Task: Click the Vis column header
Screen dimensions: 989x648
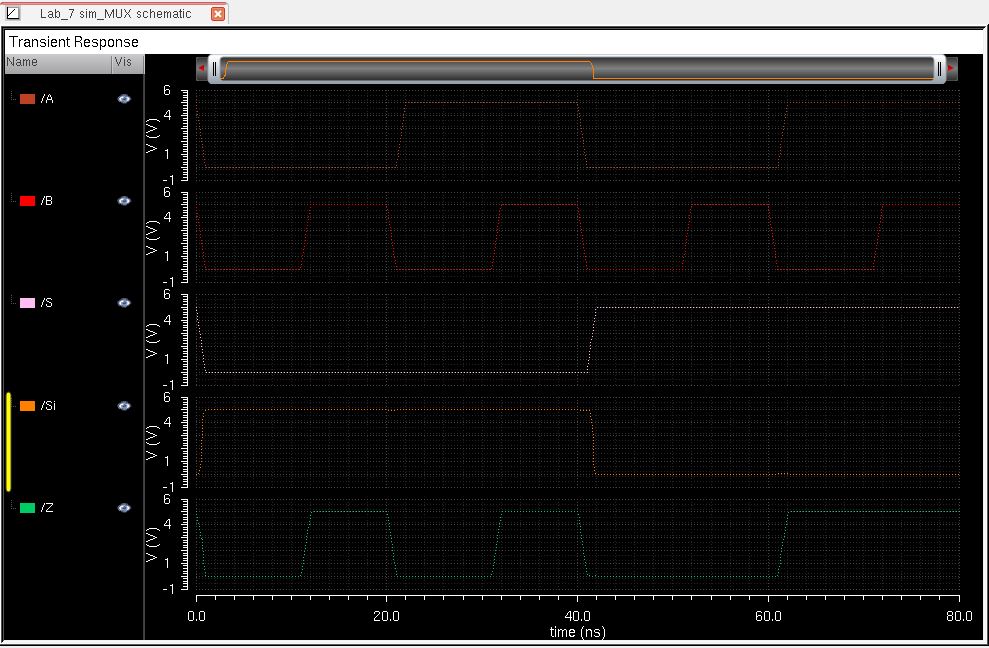Action: pyautogui.click(x=128, y=62)
